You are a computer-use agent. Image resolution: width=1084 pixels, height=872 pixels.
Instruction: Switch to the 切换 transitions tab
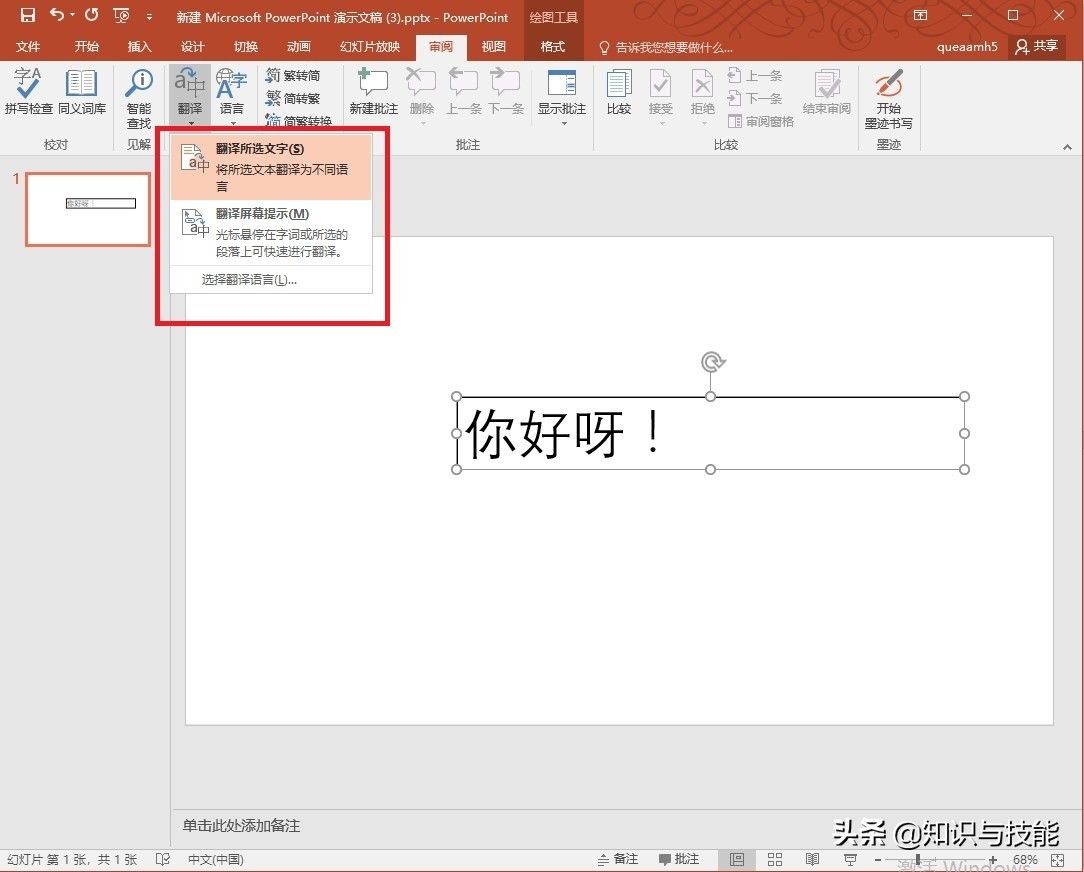245,46
